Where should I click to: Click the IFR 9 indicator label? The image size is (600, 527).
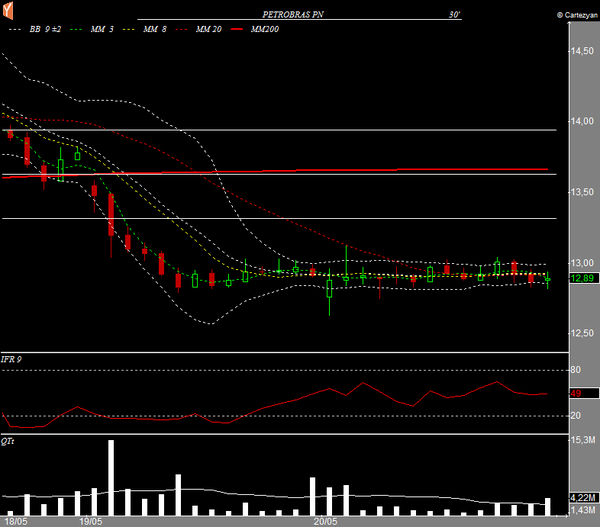pyautogui.click(x=14, y=358)
